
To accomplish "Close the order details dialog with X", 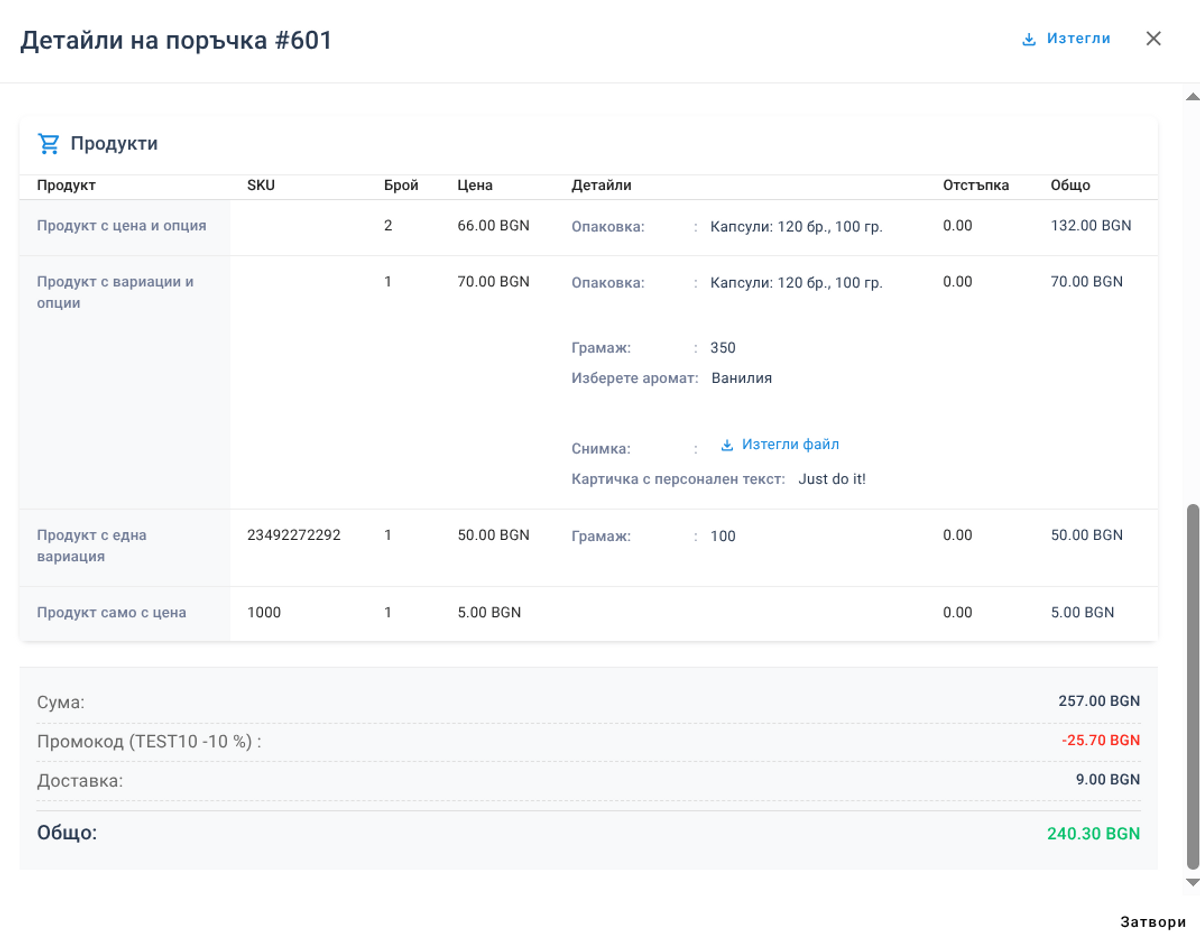I will [x=1153, y=39].
